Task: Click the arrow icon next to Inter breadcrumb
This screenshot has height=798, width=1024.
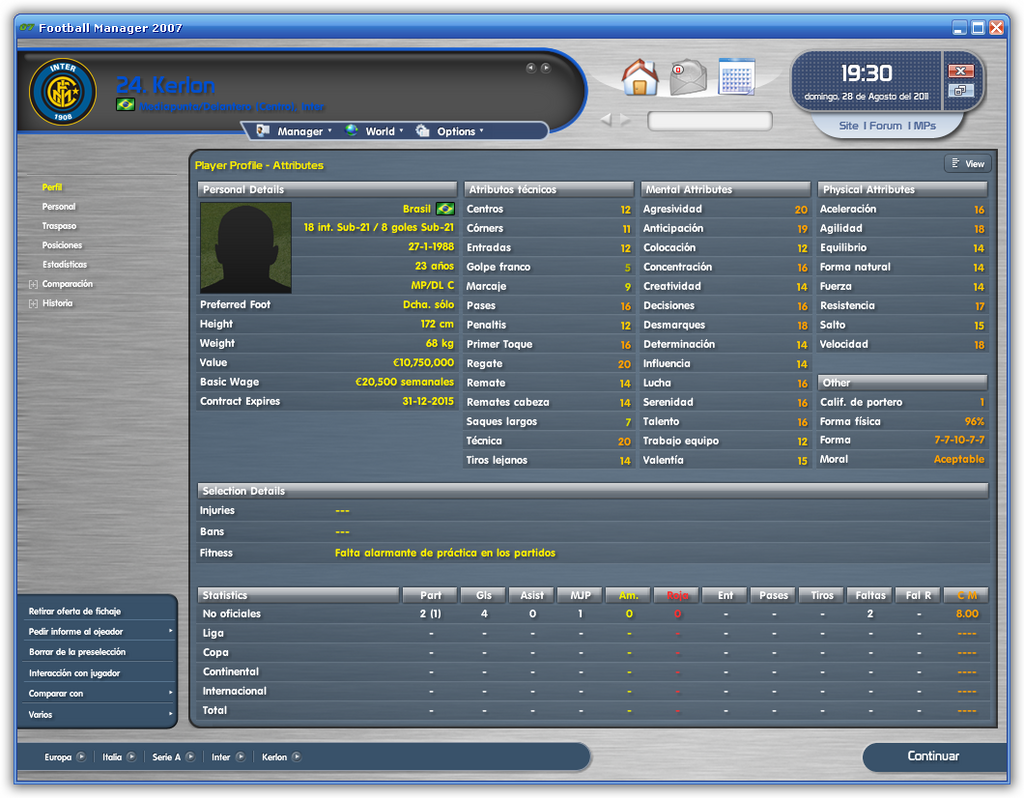Action: click(240, 757)
